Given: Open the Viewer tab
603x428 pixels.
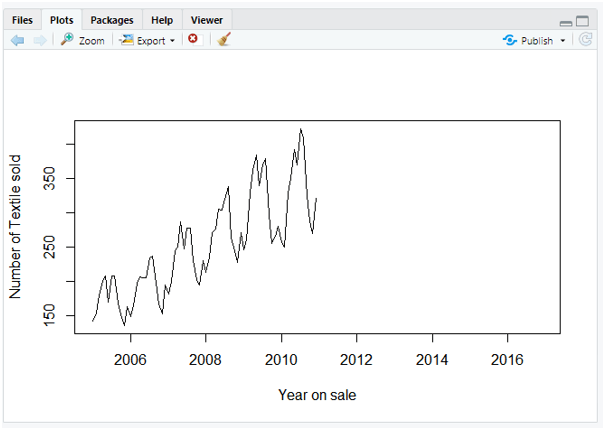Looking at the screenshot, I should pyautogui.click(x=206, y=20).
